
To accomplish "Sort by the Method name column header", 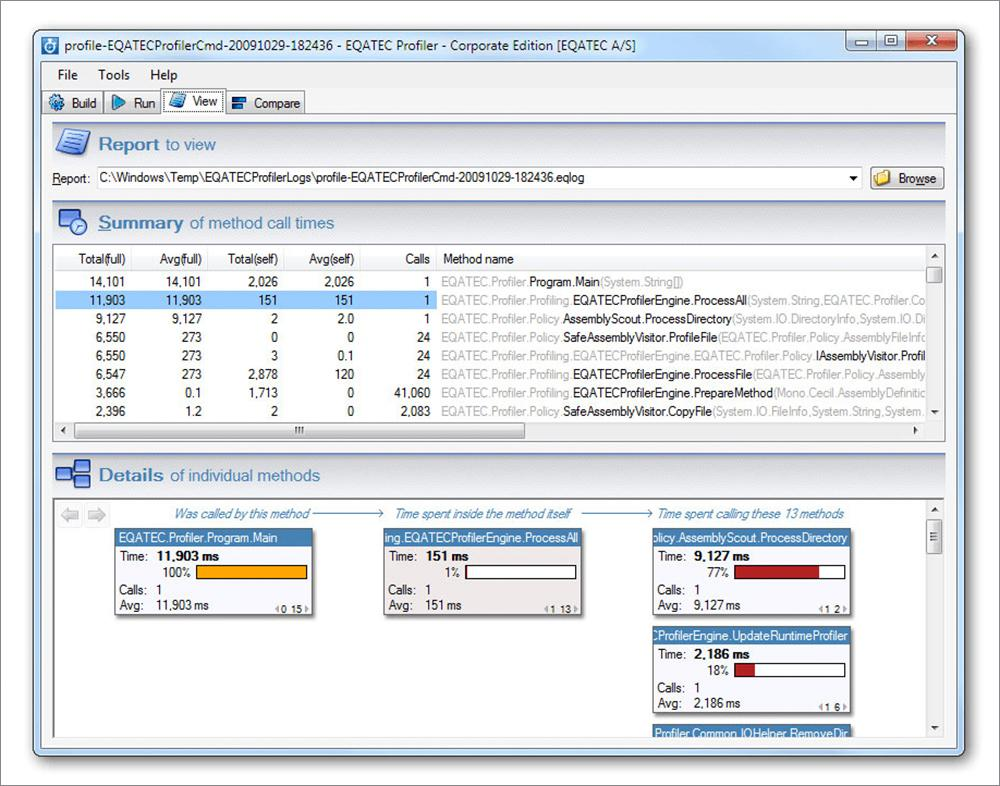I will (x=680, y=259).
